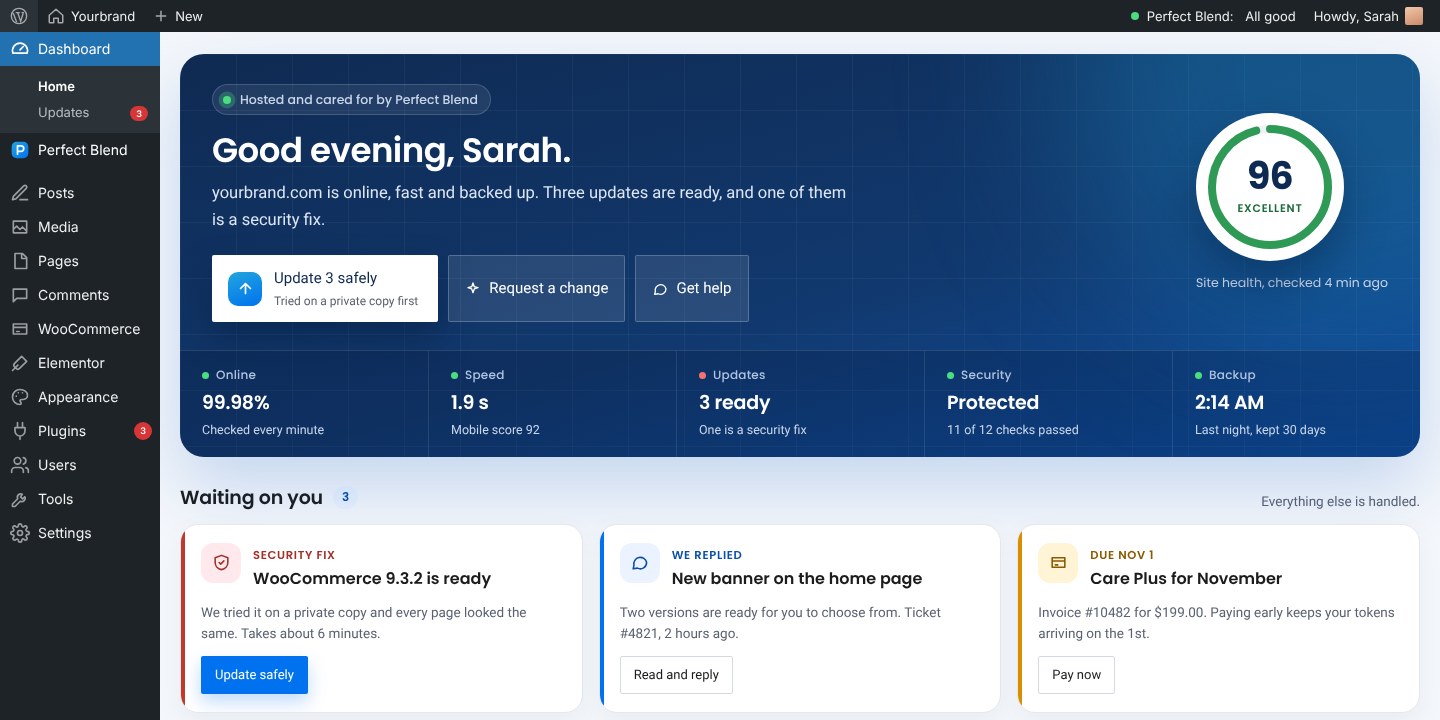Open Media library icon in sidebar

(19, 227)
